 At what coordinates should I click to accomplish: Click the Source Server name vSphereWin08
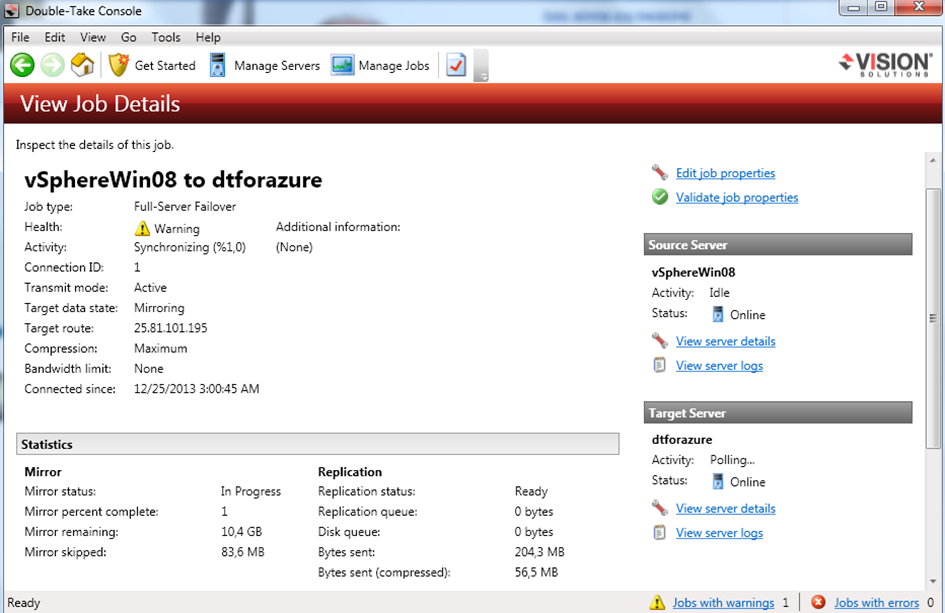click(693, 272)
